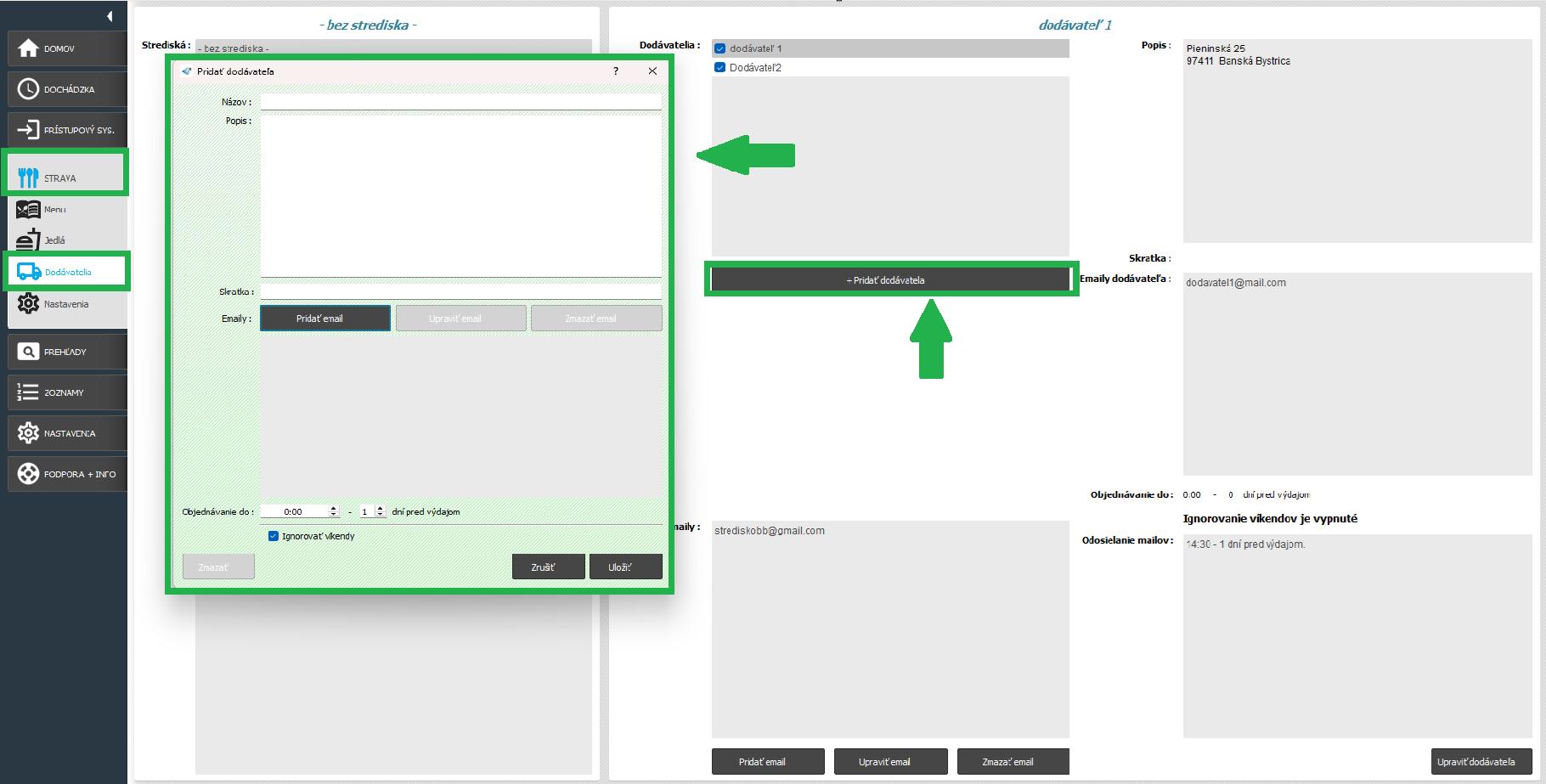Click the Strava cutlery icon
The image size is (1546, 784).
coord(28,178)
